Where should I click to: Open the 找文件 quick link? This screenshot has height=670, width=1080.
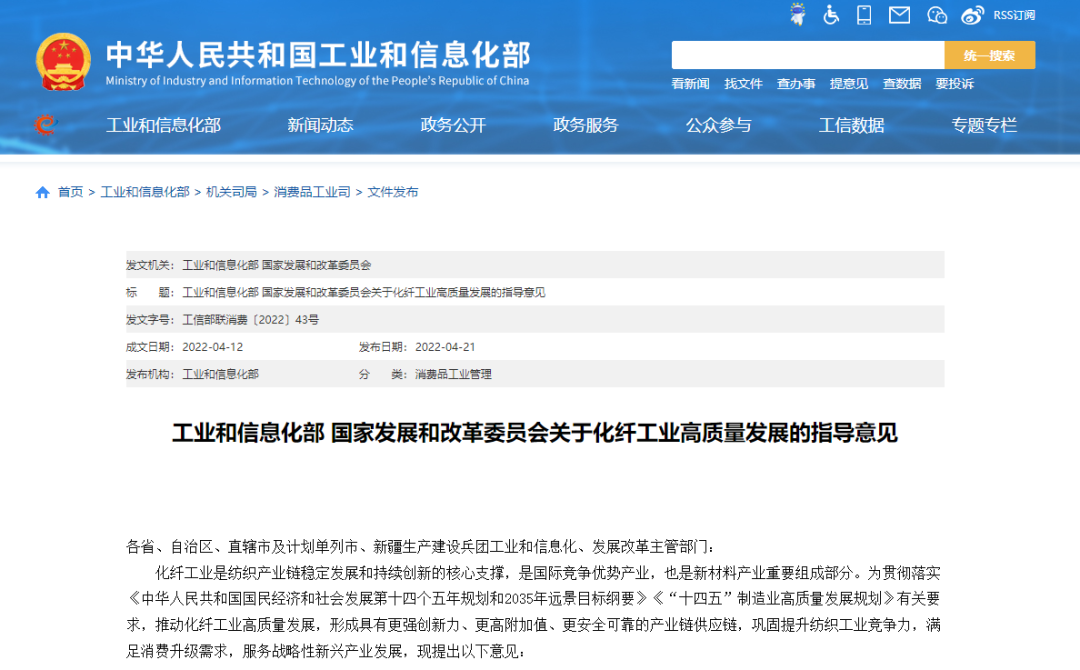[x=743, y=83]
